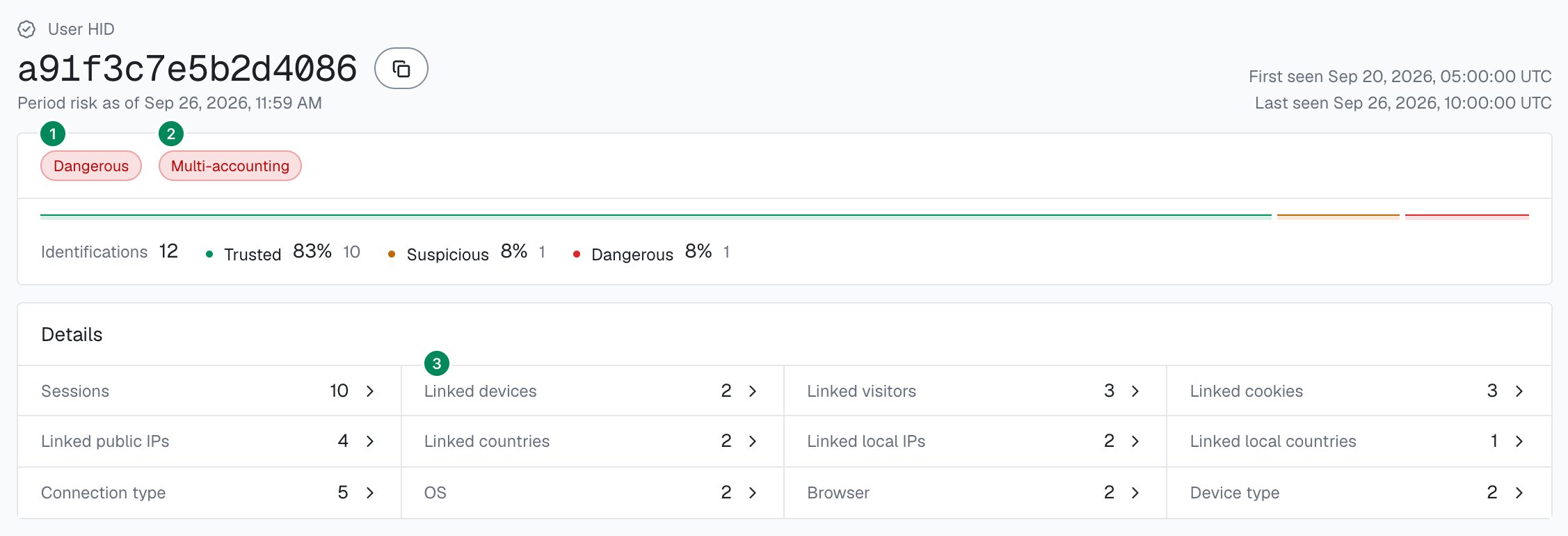Select the green Trusted bar segment
1568x536 pixels.
(656, 216)
